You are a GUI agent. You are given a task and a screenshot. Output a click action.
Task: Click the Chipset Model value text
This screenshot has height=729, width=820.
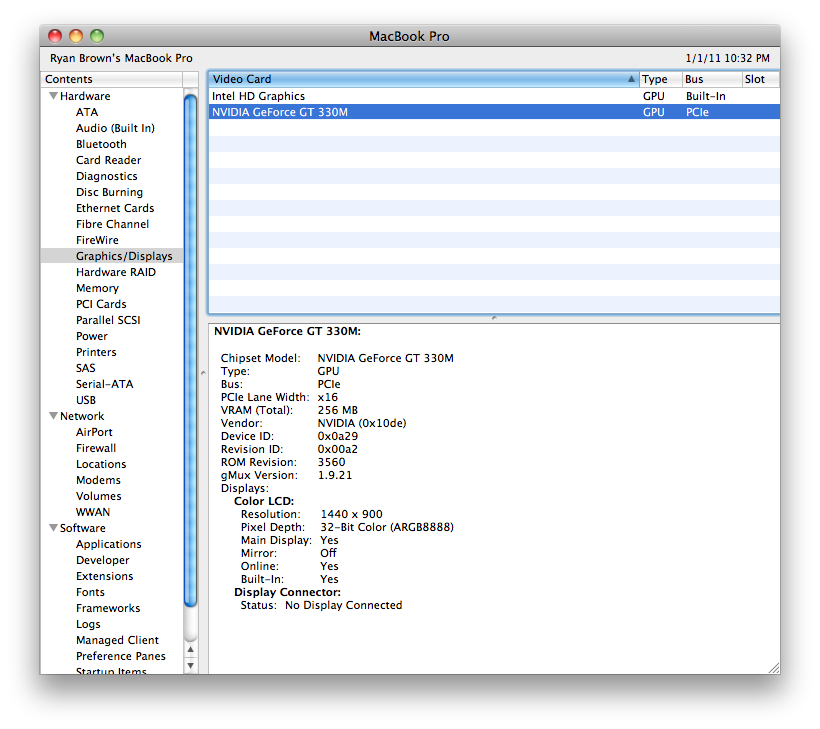tap(385, 358)
